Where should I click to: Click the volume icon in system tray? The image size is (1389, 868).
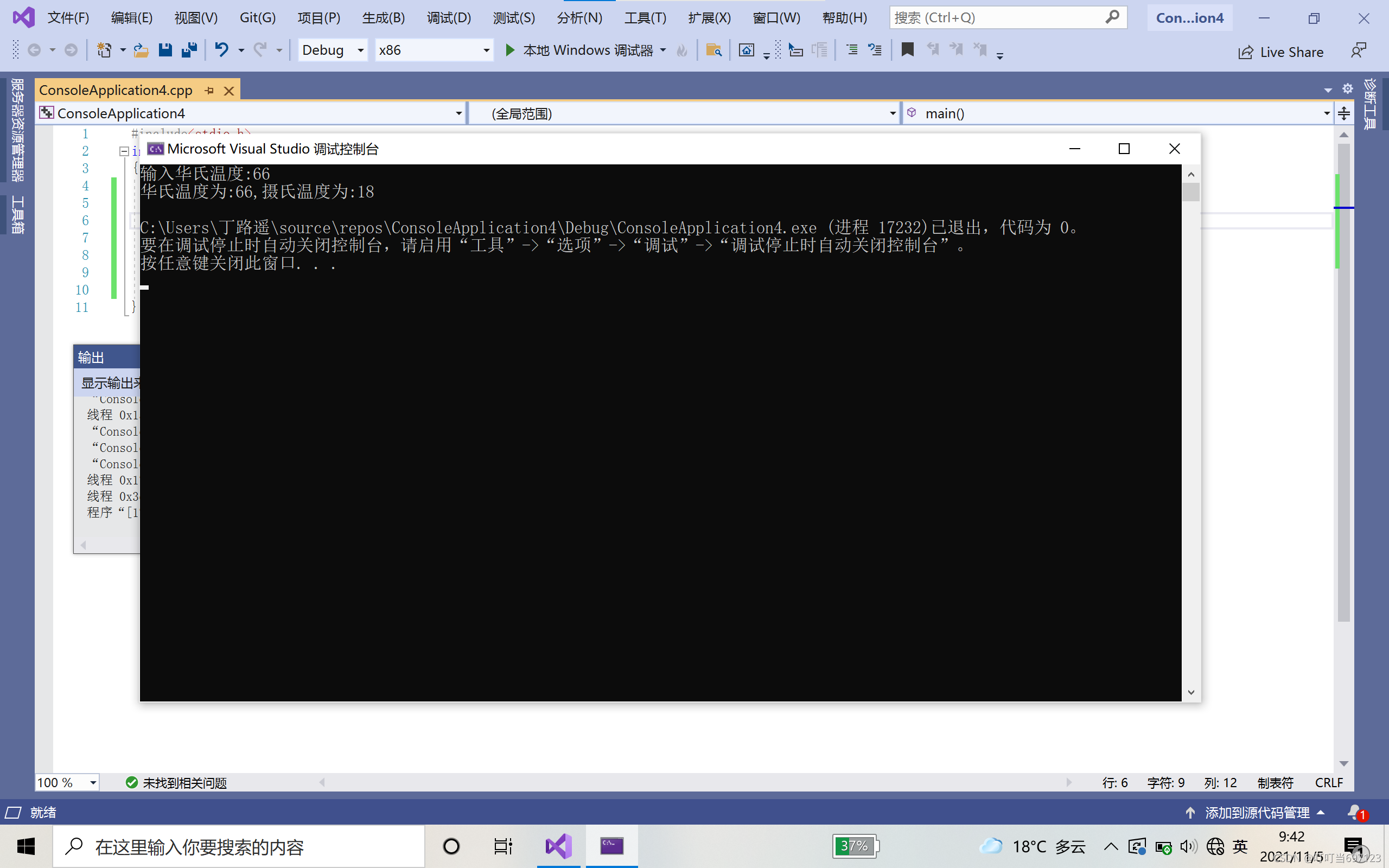pyautogui.click(x=1188, y=846)
